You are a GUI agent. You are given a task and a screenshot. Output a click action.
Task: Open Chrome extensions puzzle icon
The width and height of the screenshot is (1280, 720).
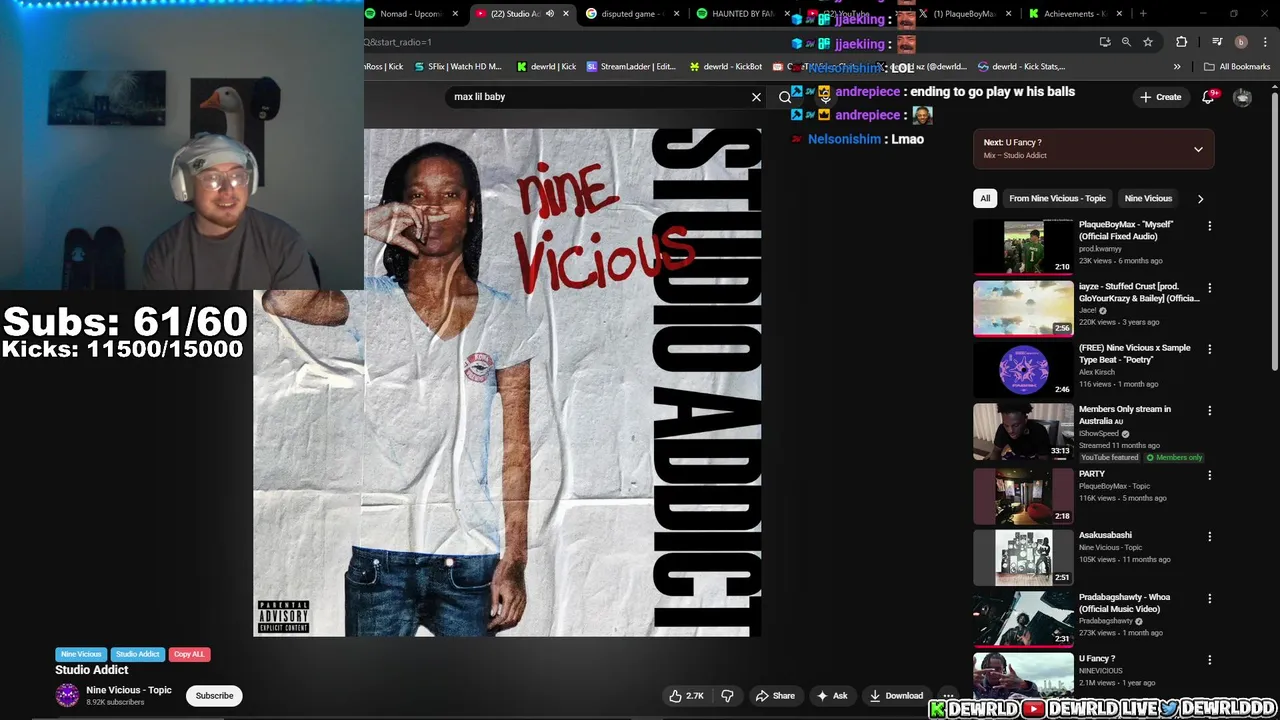[1181, 42]
